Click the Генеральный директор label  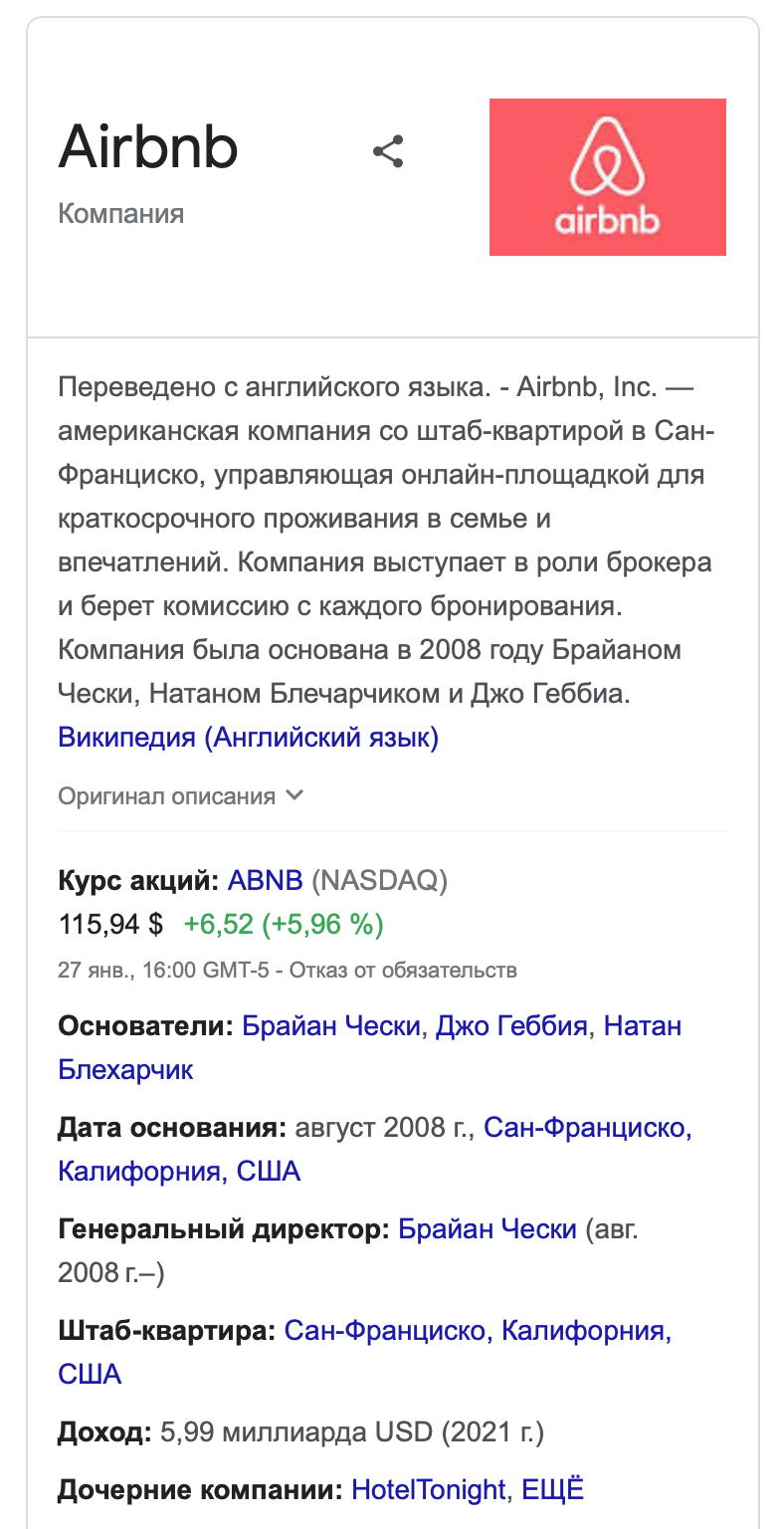click(x=223, y=1229)
